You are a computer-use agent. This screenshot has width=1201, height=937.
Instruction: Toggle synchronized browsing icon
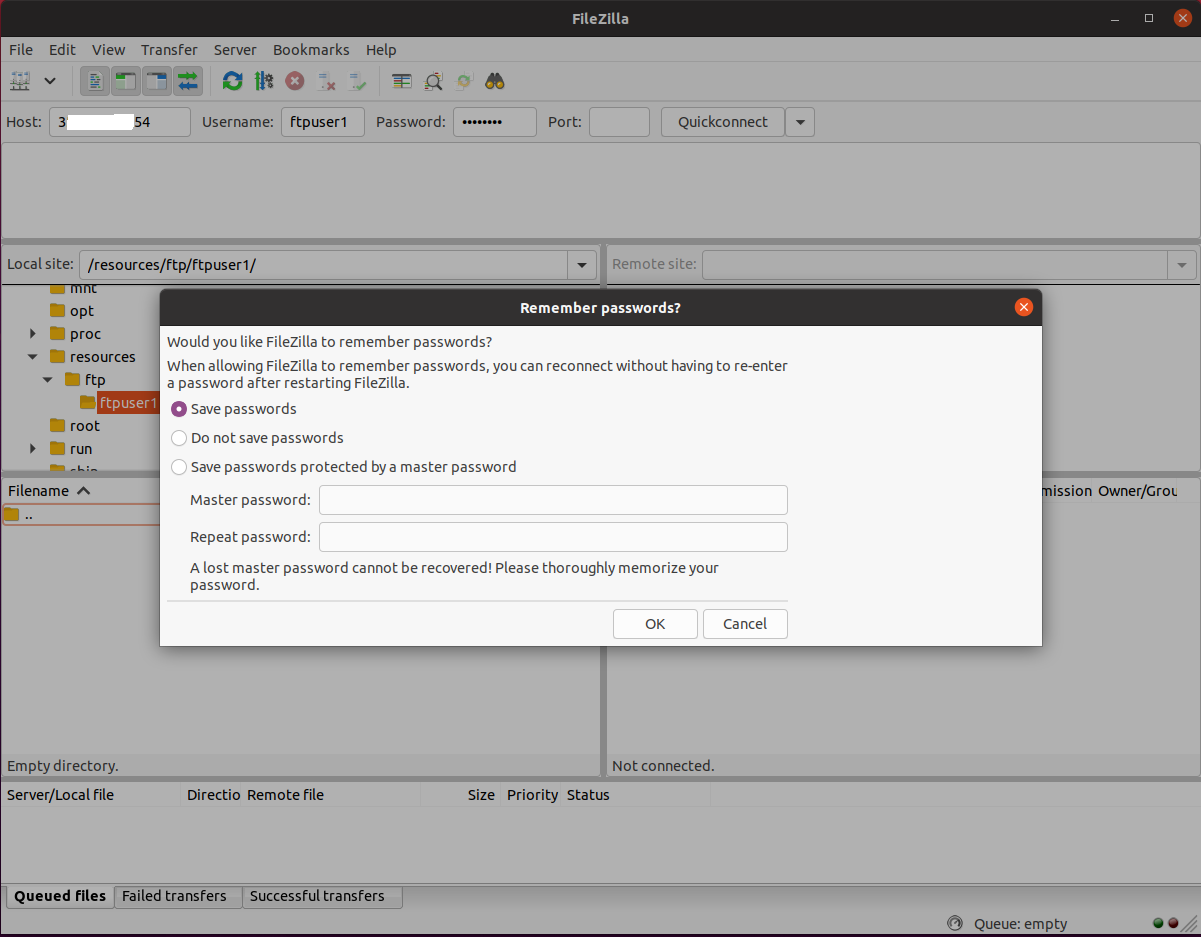point(464,81)
